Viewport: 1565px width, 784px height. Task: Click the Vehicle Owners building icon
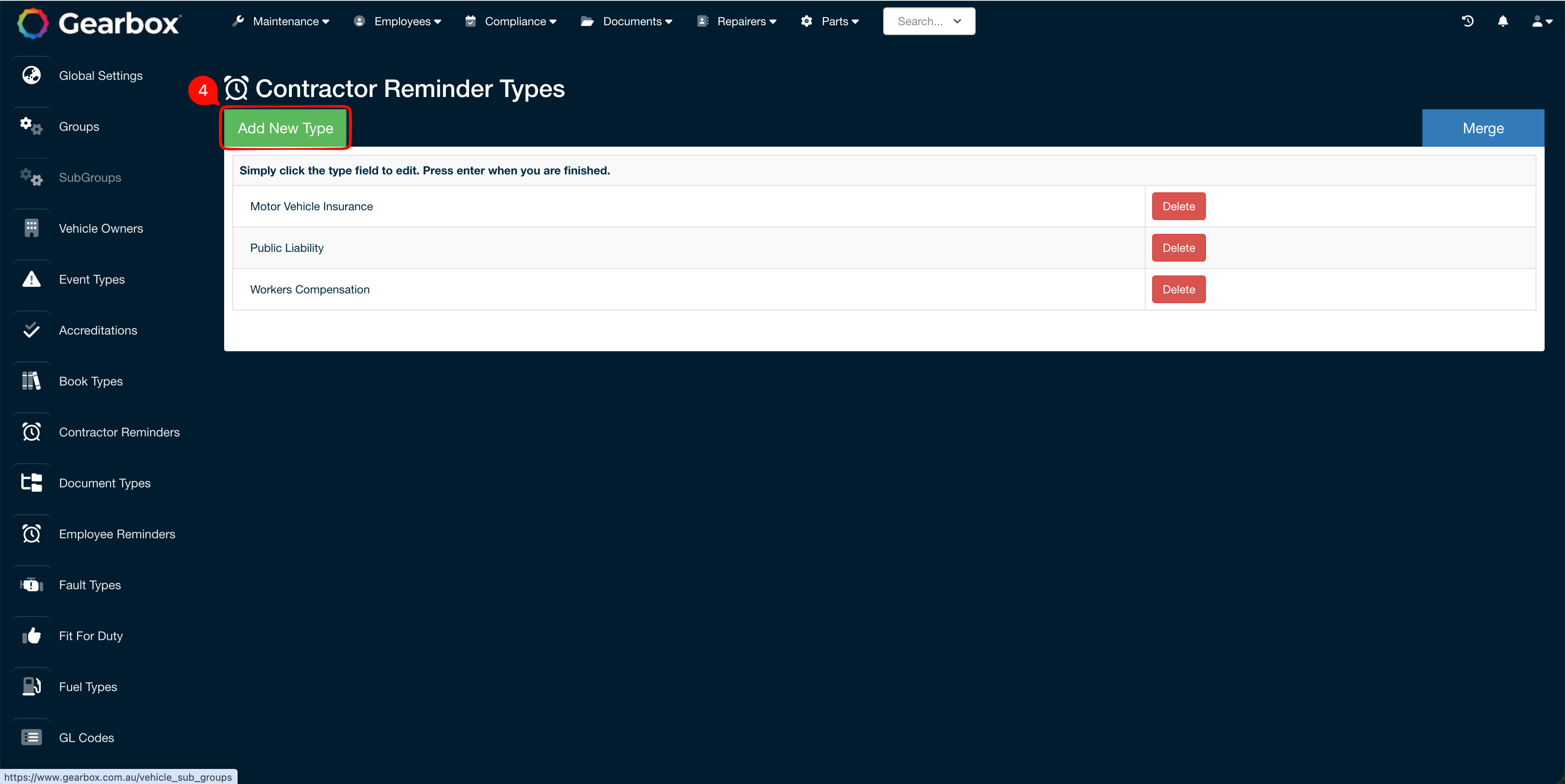32,228
